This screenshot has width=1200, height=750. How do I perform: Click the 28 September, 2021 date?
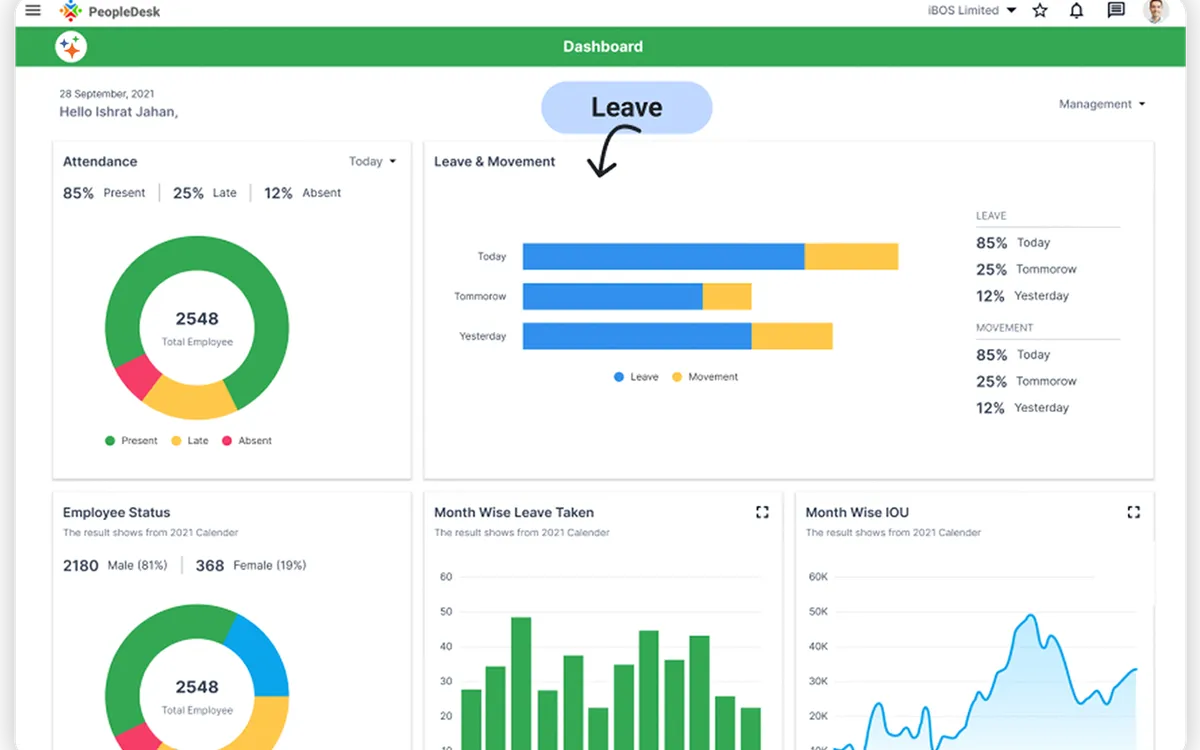(x=107, y=94)
